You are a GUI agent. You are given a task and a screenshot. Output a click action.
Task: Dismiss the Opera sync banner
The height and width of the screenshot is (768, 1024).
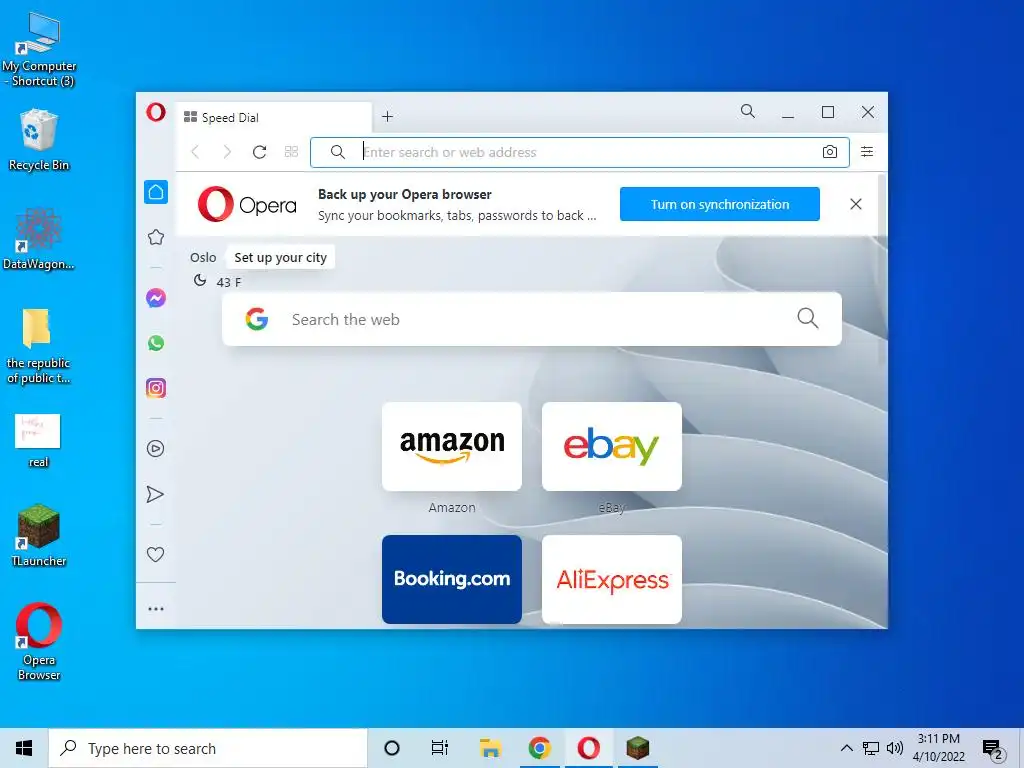click(856, 204)
